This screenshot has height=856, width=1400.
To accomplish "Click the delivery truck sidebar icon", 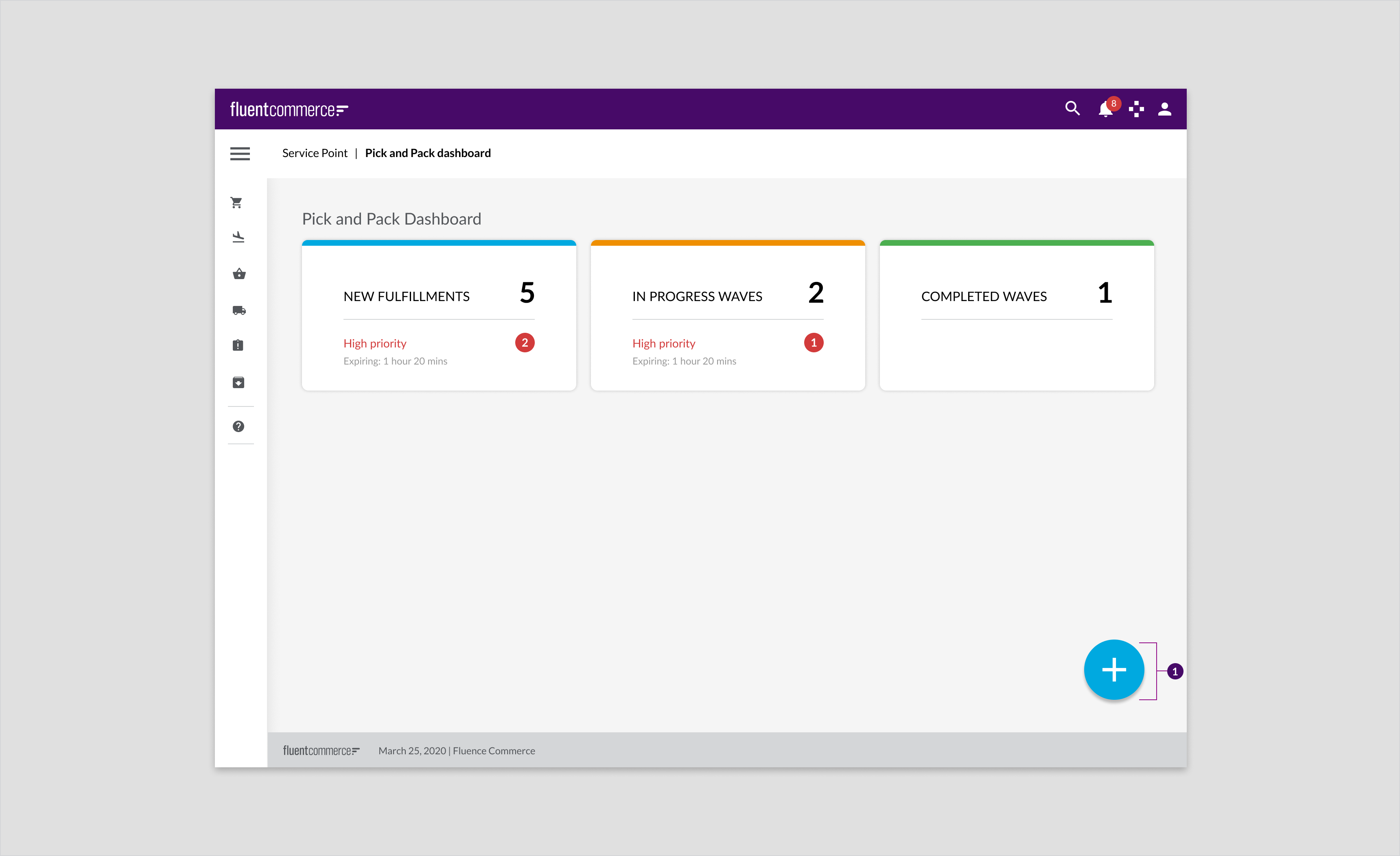I will point(238,310).
